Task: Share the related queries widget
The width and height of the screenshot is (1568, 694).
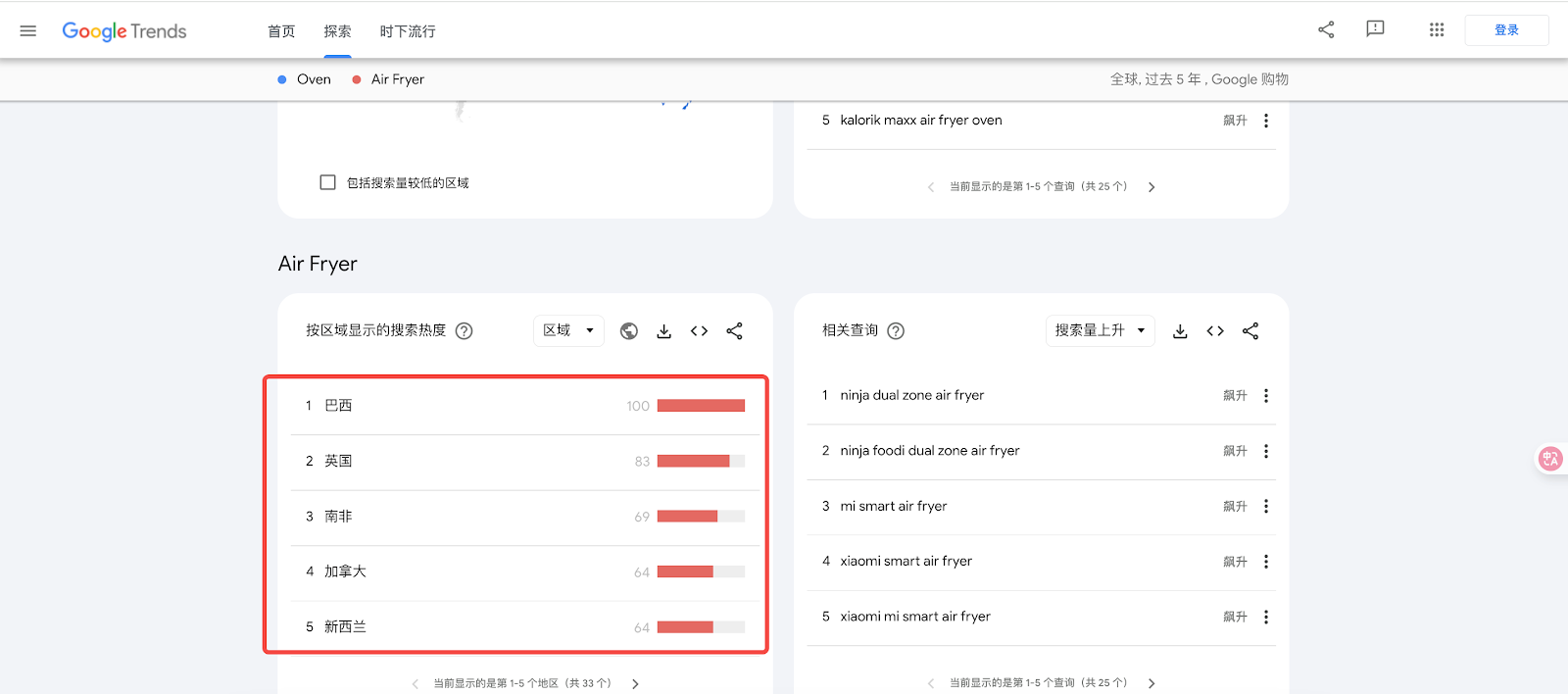Action: pos(1250,331)
